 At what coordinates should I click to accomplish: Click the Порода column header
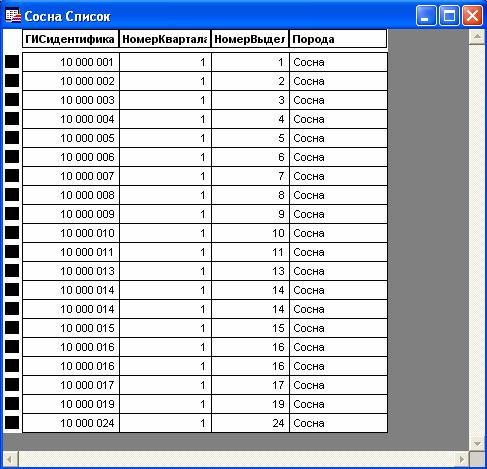338,39
